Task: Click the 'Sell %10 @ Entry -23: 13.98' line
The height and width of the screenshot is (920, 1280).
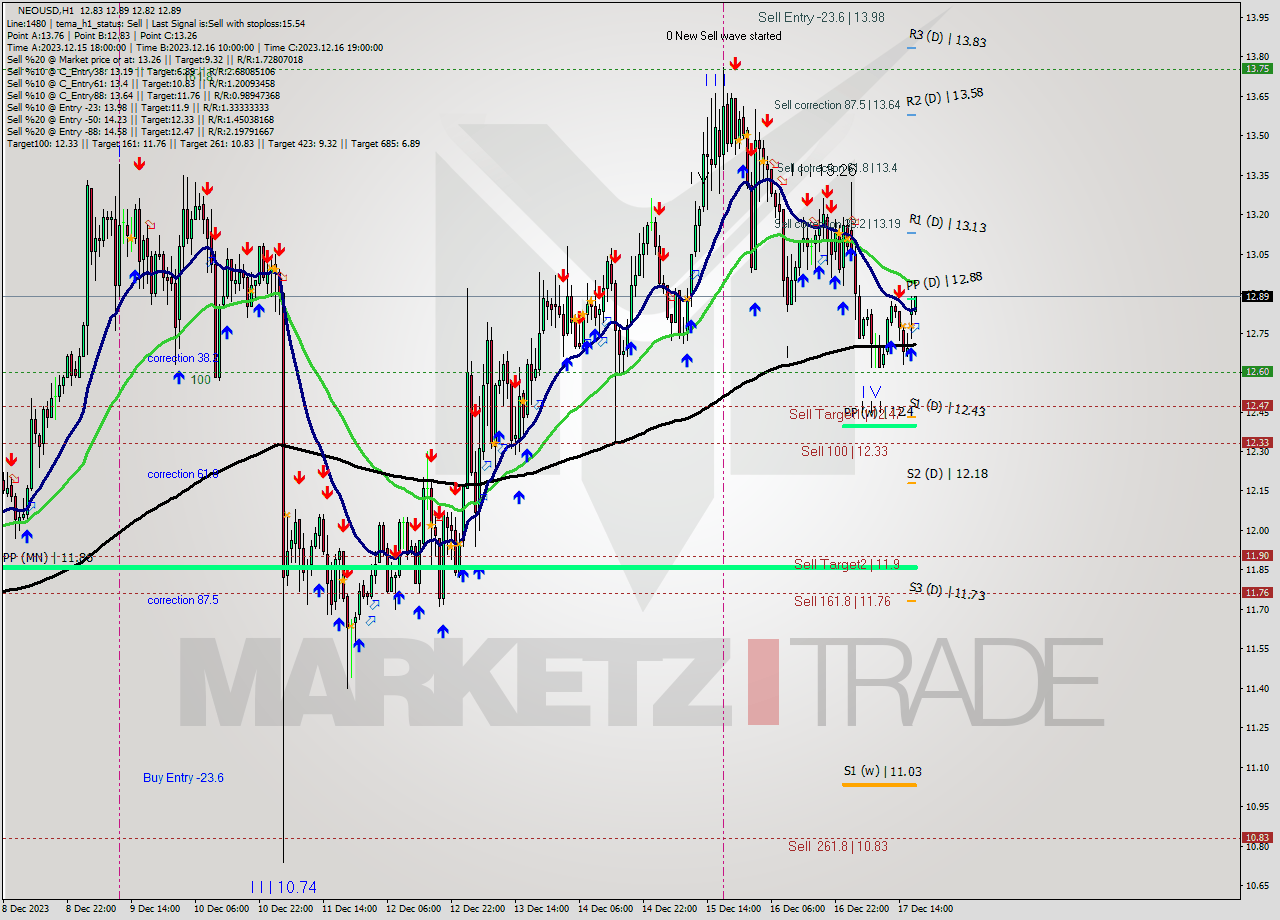Action: click(x=68, y=107)
